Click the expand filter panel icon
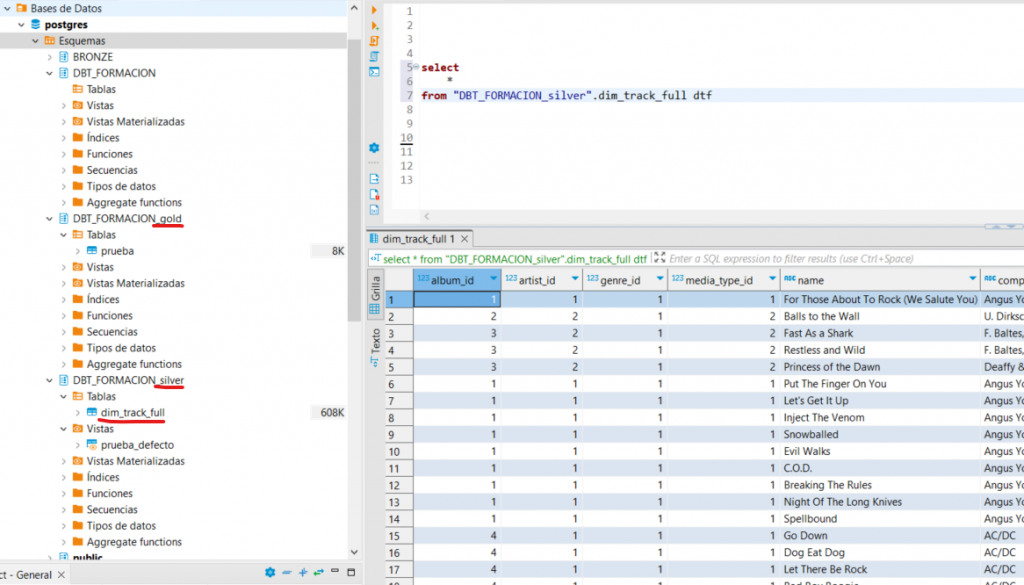This screenshot has height=585, width=1024. (x=660, y=258)
